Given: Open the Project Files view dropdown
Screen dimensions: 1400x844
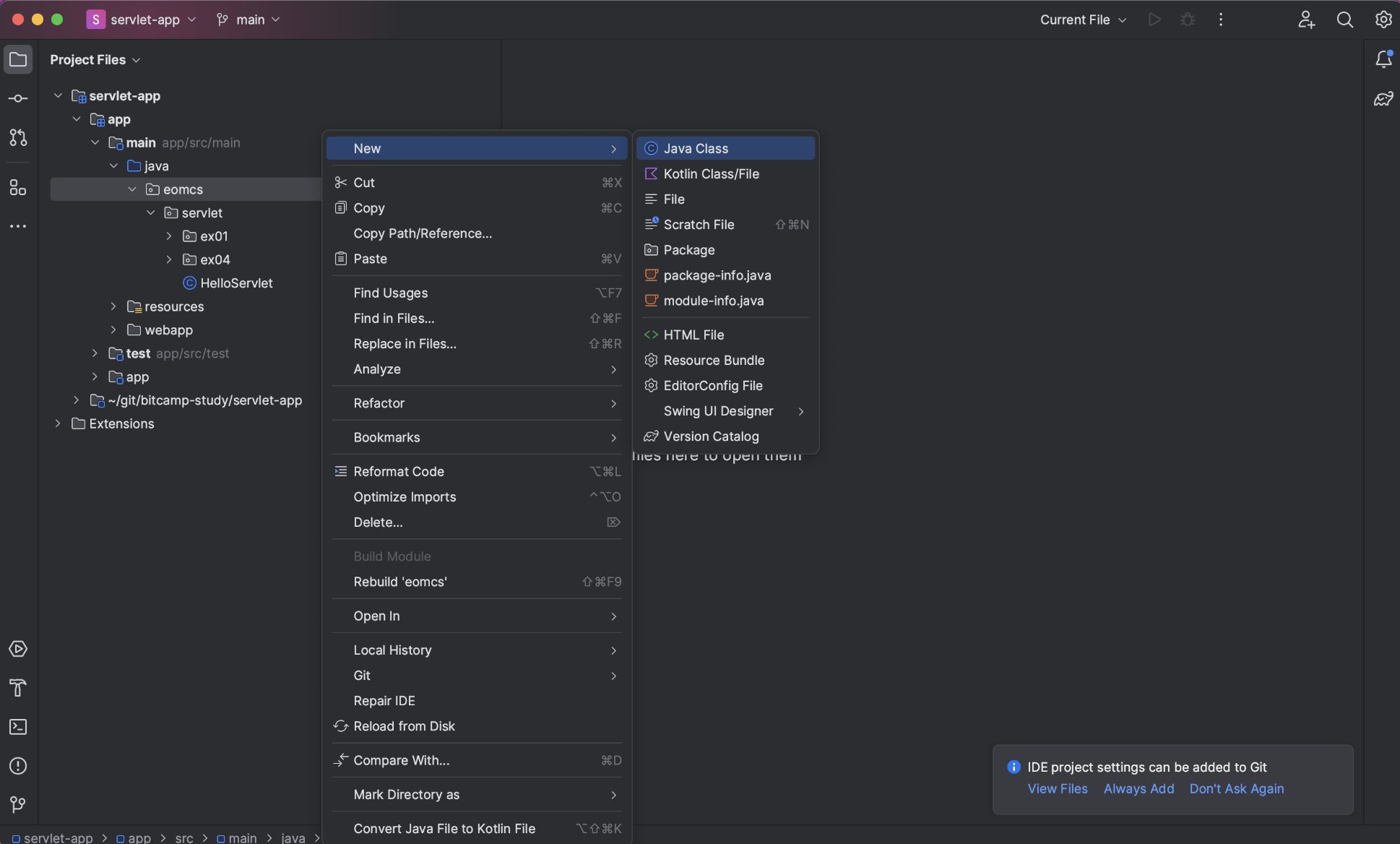Looking at the screenshot, I should click(x=95, y=60).
